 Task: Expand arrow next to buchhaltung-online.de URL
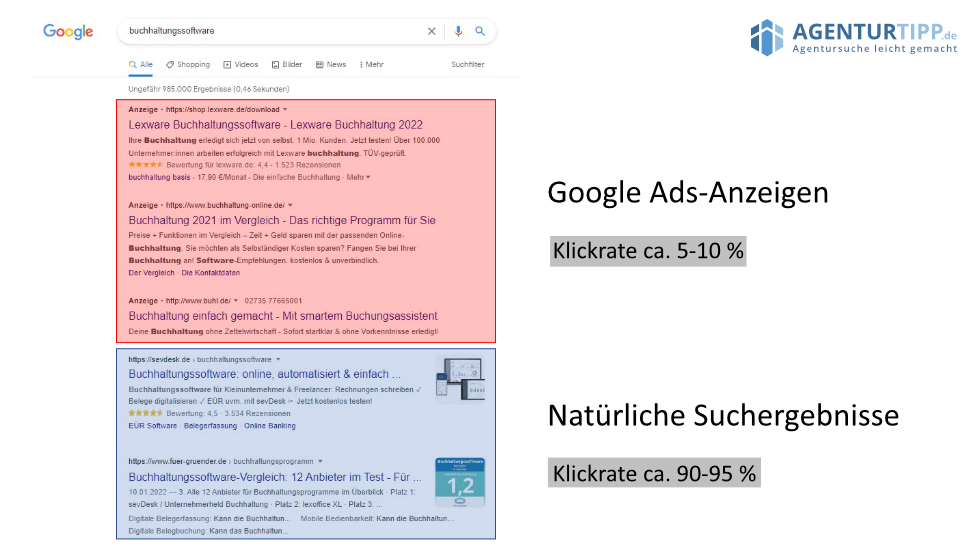[290, 205]
